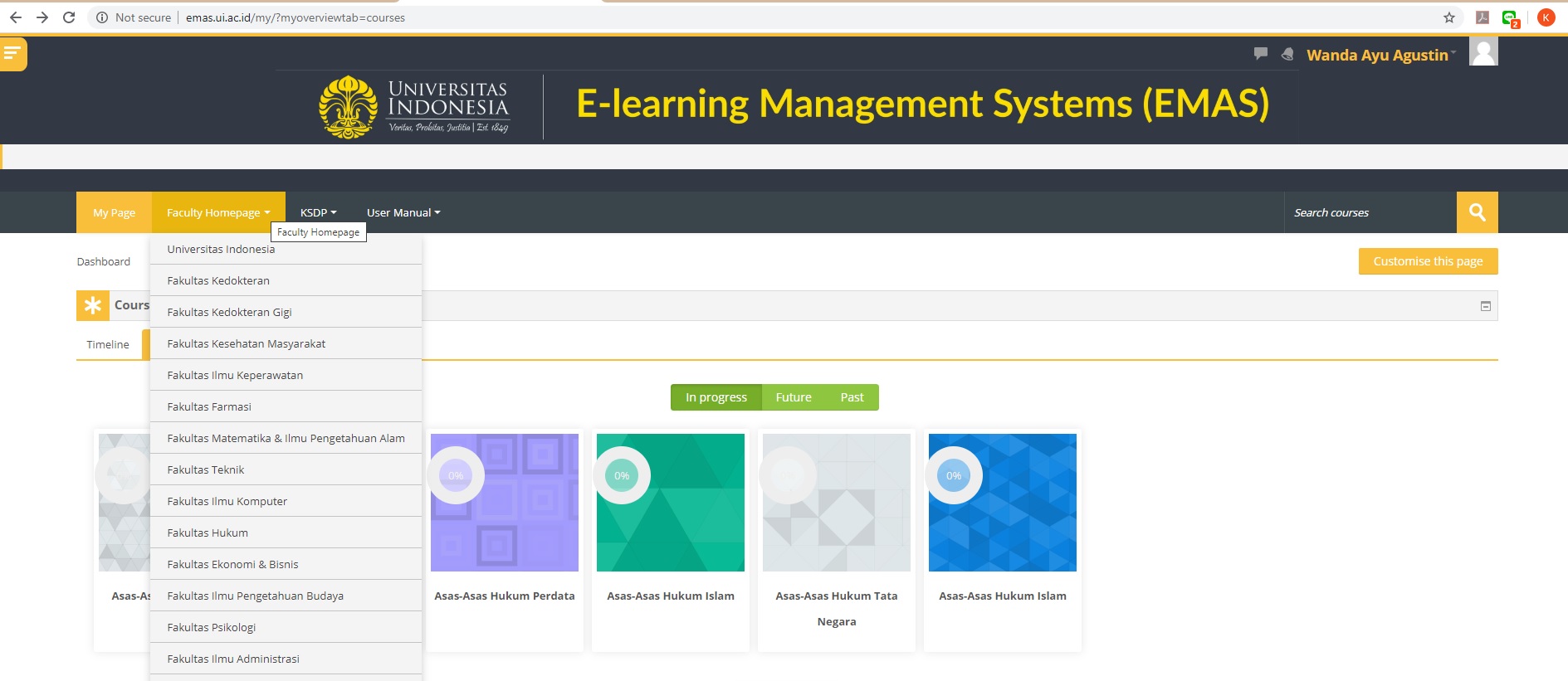Click 0% progress circle on purple card
This screenshot has width=1568, height=681.
pos(456,475)
